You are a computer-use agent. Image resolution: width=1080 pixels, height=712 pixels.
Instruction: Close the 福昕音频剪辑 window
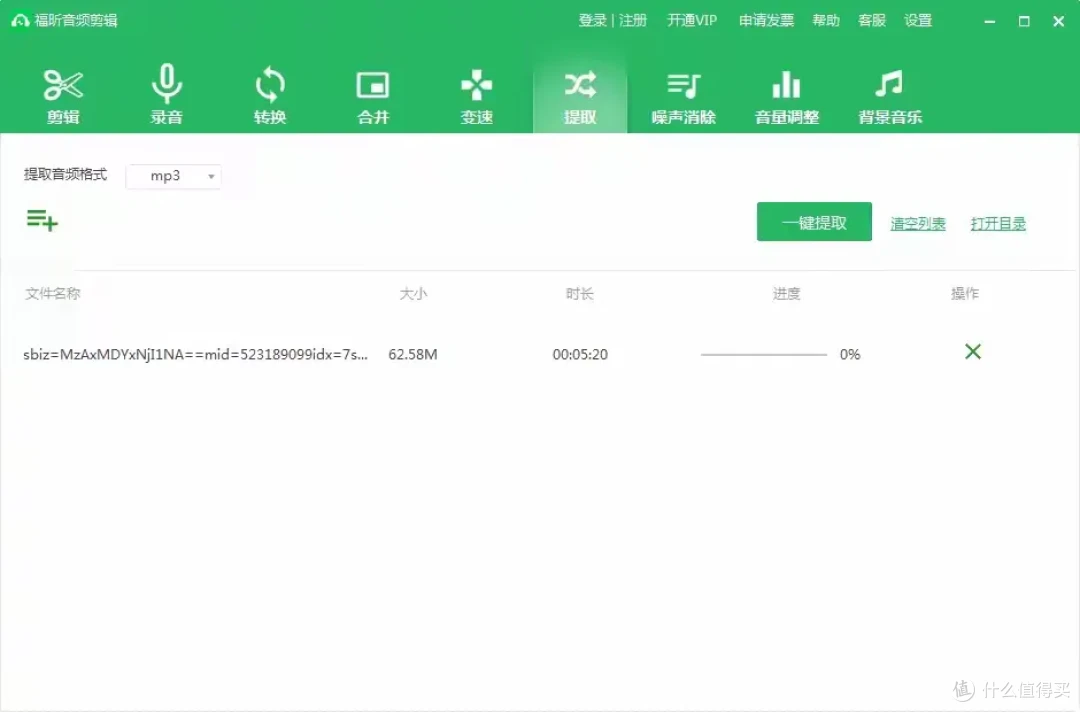click(x=1059, y=21)
